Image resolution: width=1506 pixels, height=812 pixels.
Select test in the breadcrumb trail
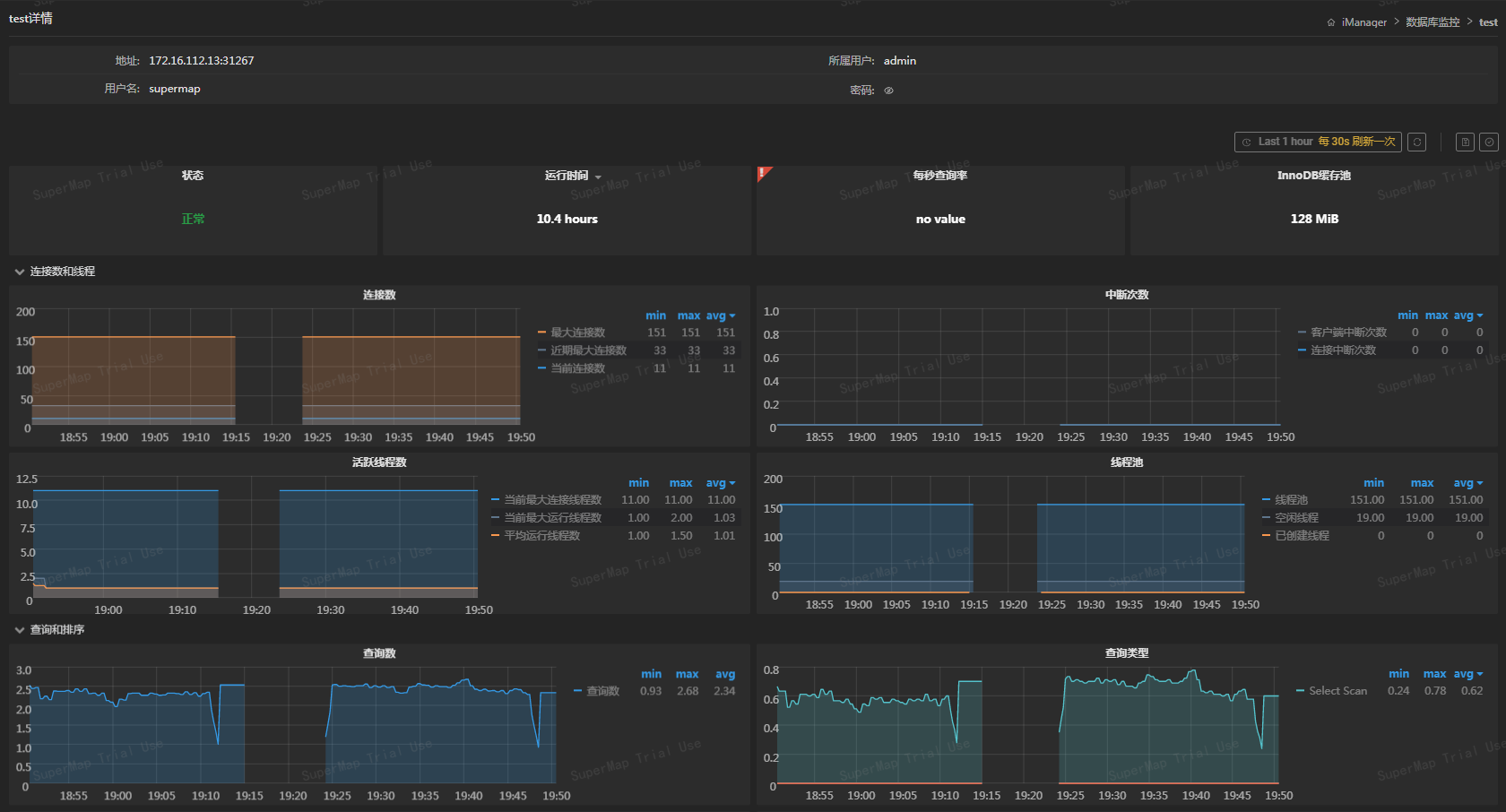pyautogui.click(x=1490, y=22)
